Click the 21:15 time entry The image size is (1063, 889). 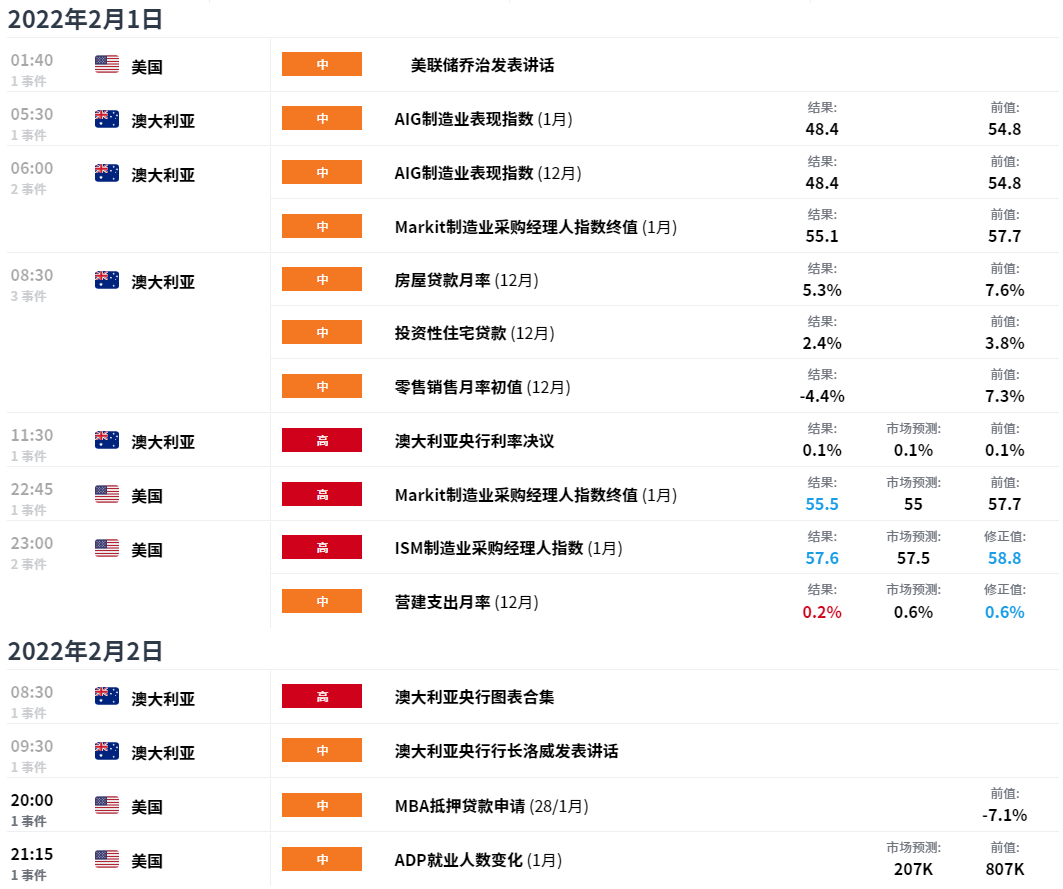(32, 854)
